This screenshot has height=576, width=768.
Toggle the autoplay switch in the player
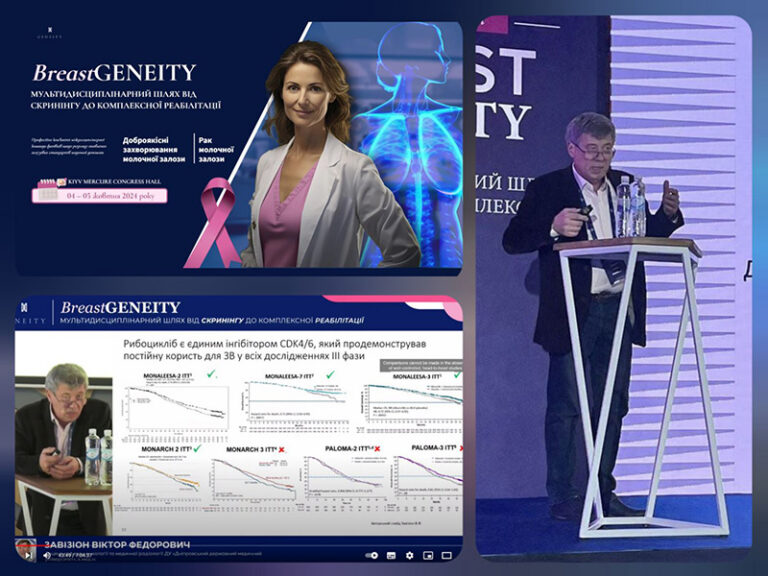[x=373, y=554]
